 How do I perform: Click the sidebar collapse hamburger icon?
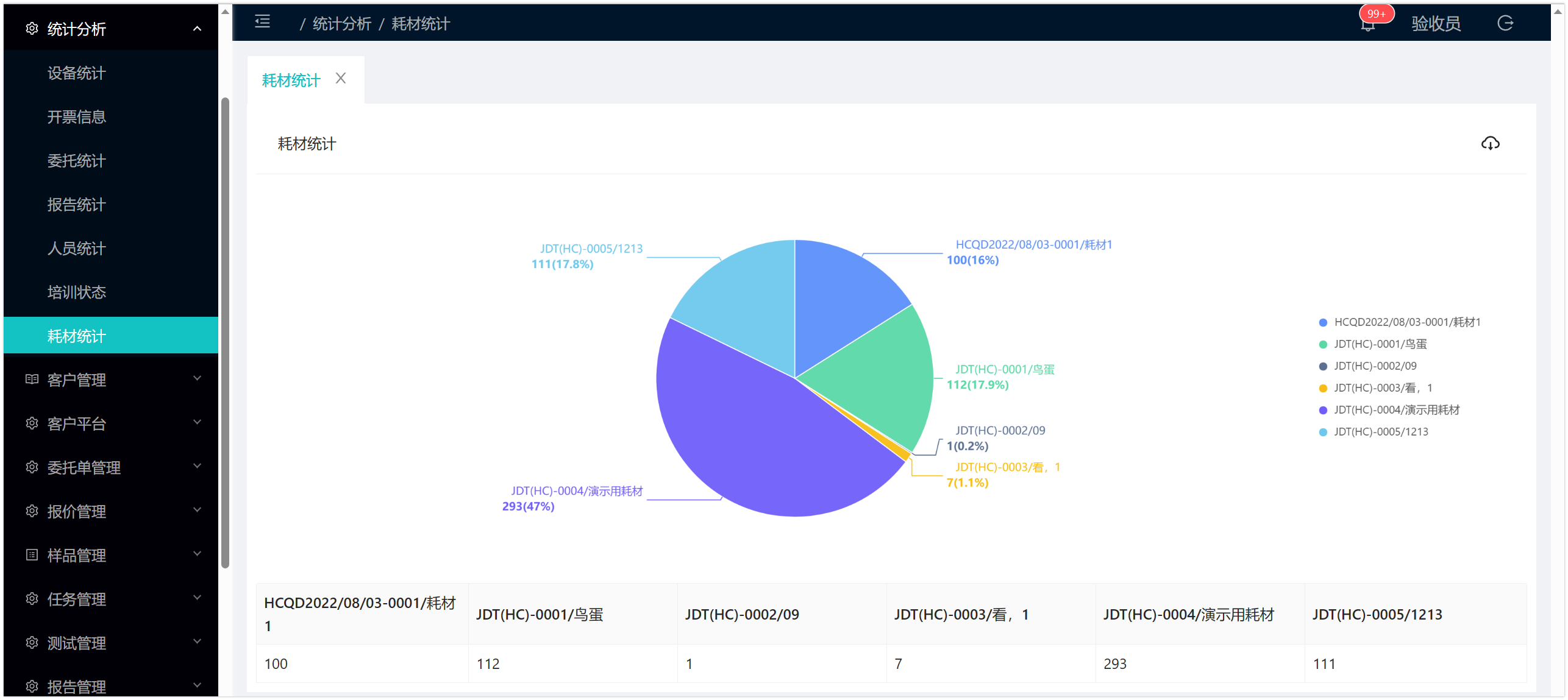pos(262,22)
